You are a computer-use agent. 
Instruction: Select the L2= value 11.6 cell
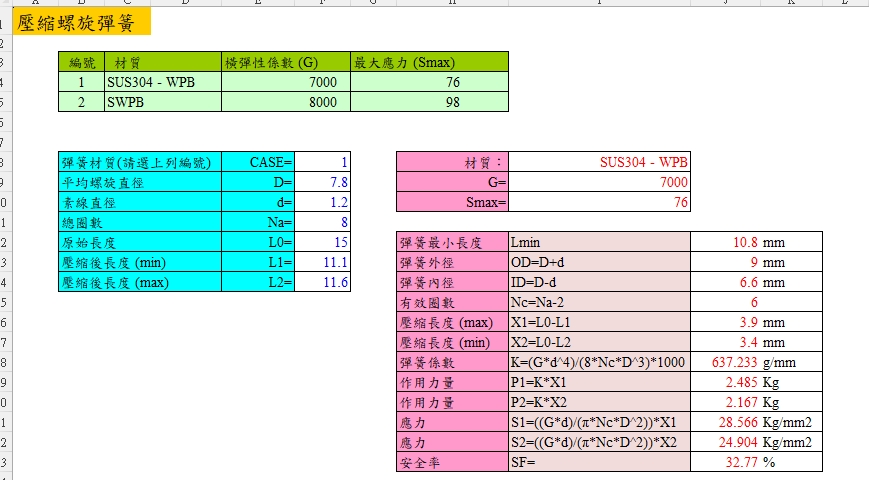(324, 283)
